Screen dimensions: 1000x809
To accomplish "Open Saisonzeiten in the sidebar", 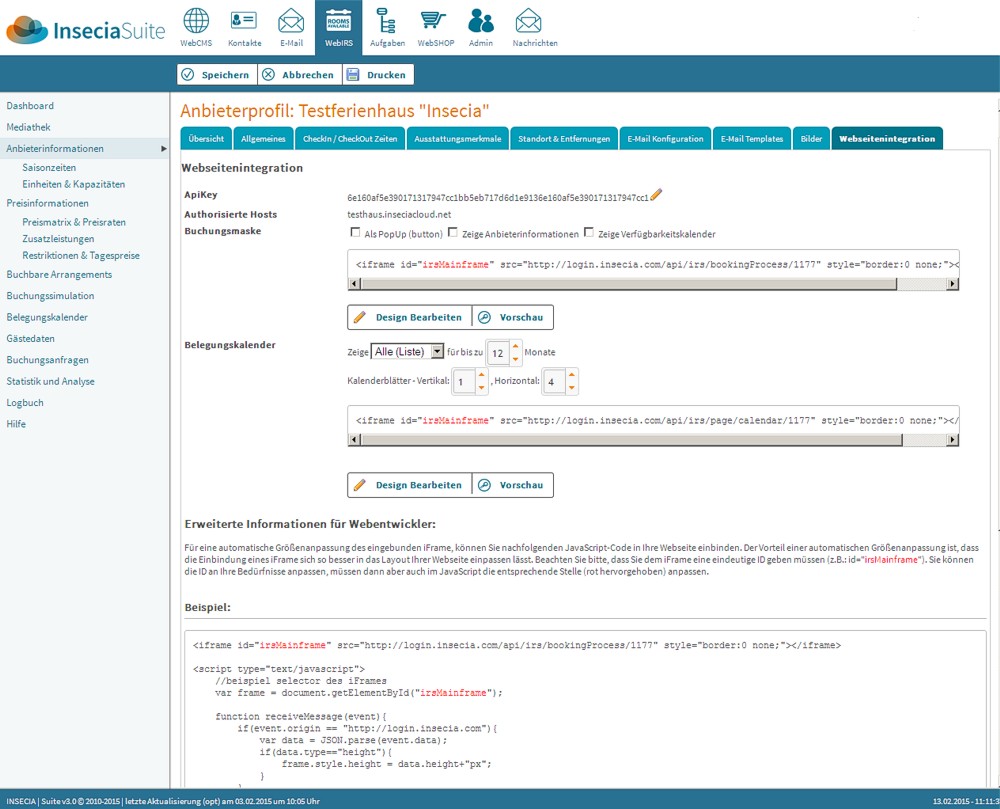I will [x=49, y=168].
